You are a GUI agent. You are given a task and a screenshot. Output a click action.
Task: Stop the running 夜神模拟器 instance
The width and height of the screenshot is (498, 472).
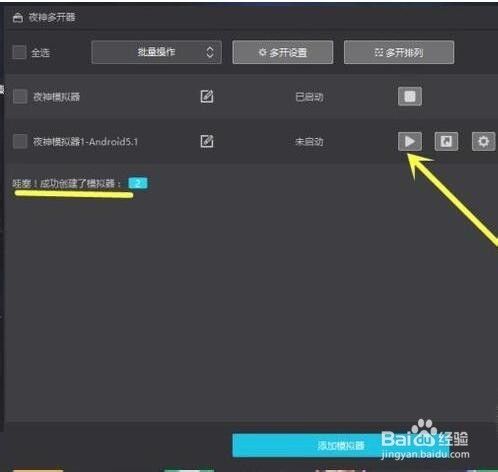pyautogui.click(x=410, y=96)
